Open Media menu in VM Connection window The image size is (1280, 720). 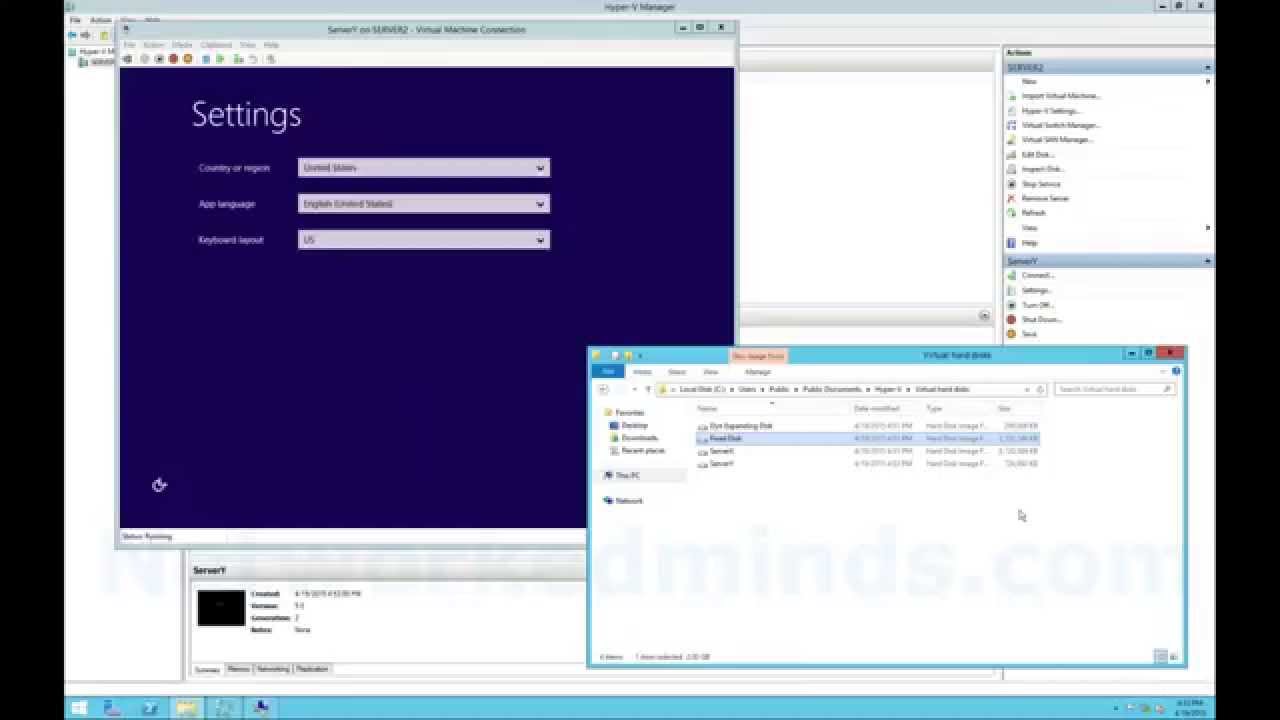(182, 45)
